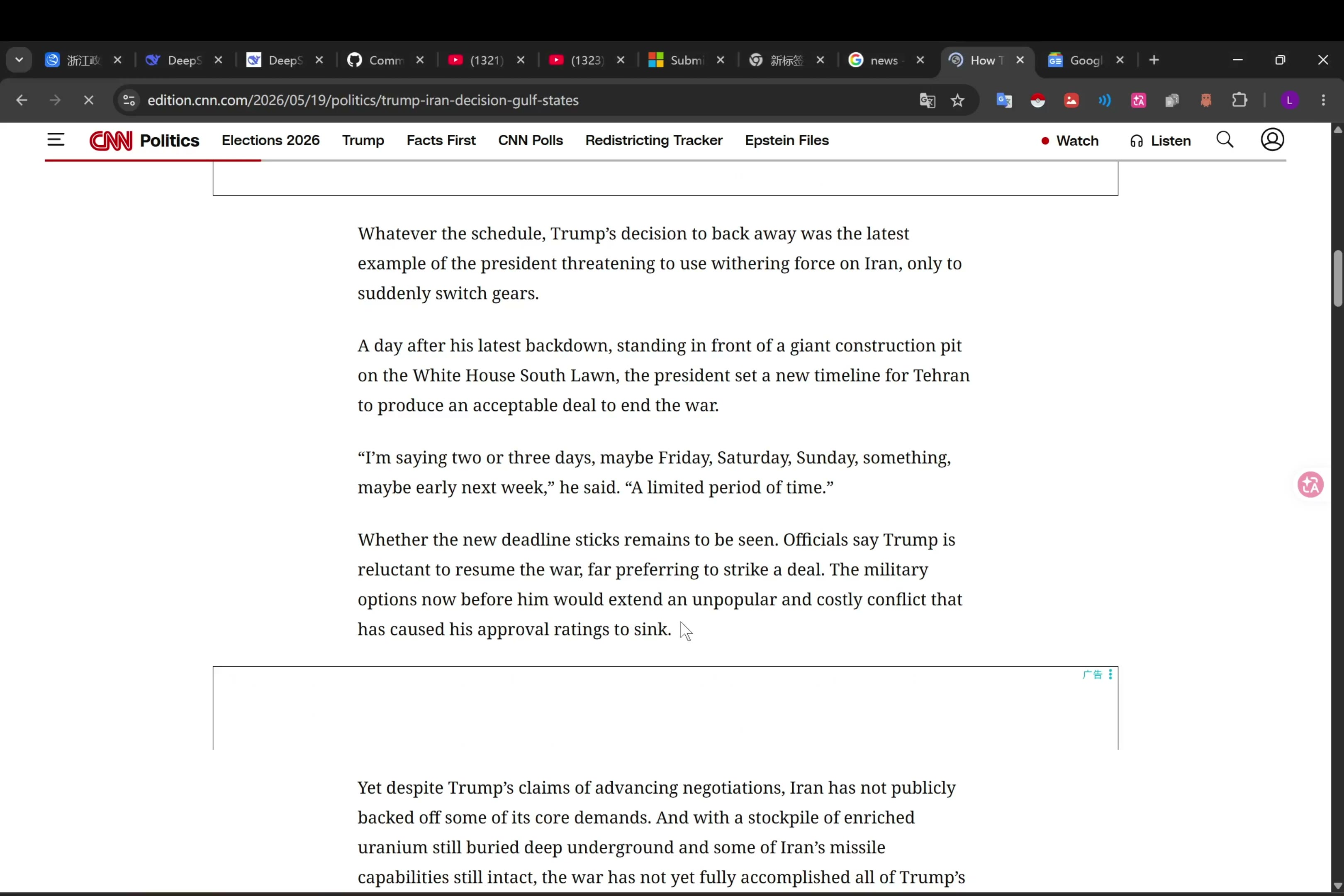Open the Chrome extensions puzzle icon

pos(1239,100)
